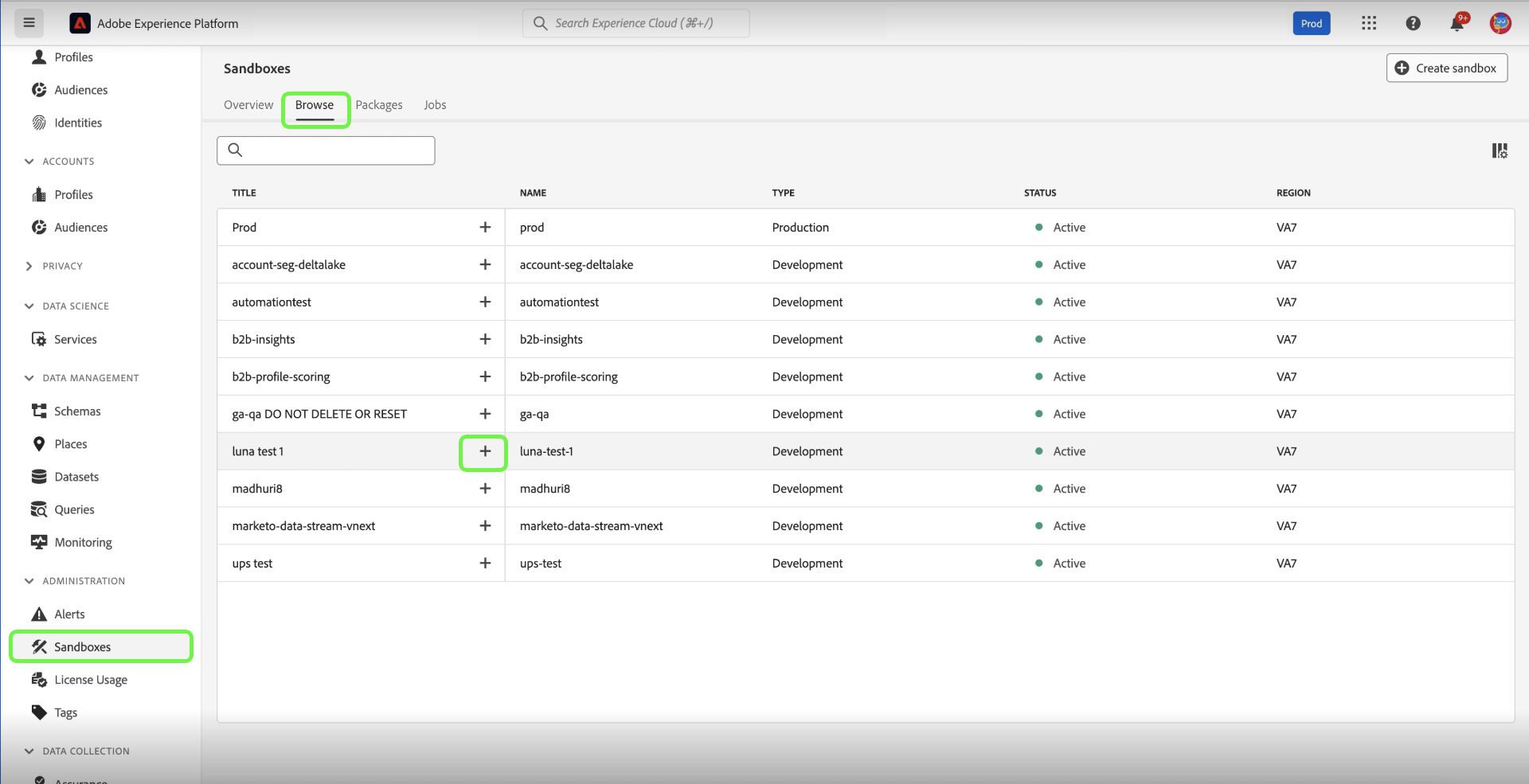
Task: Click the Adobe Experience Platform logo
Action: click(x=80, y=24)
